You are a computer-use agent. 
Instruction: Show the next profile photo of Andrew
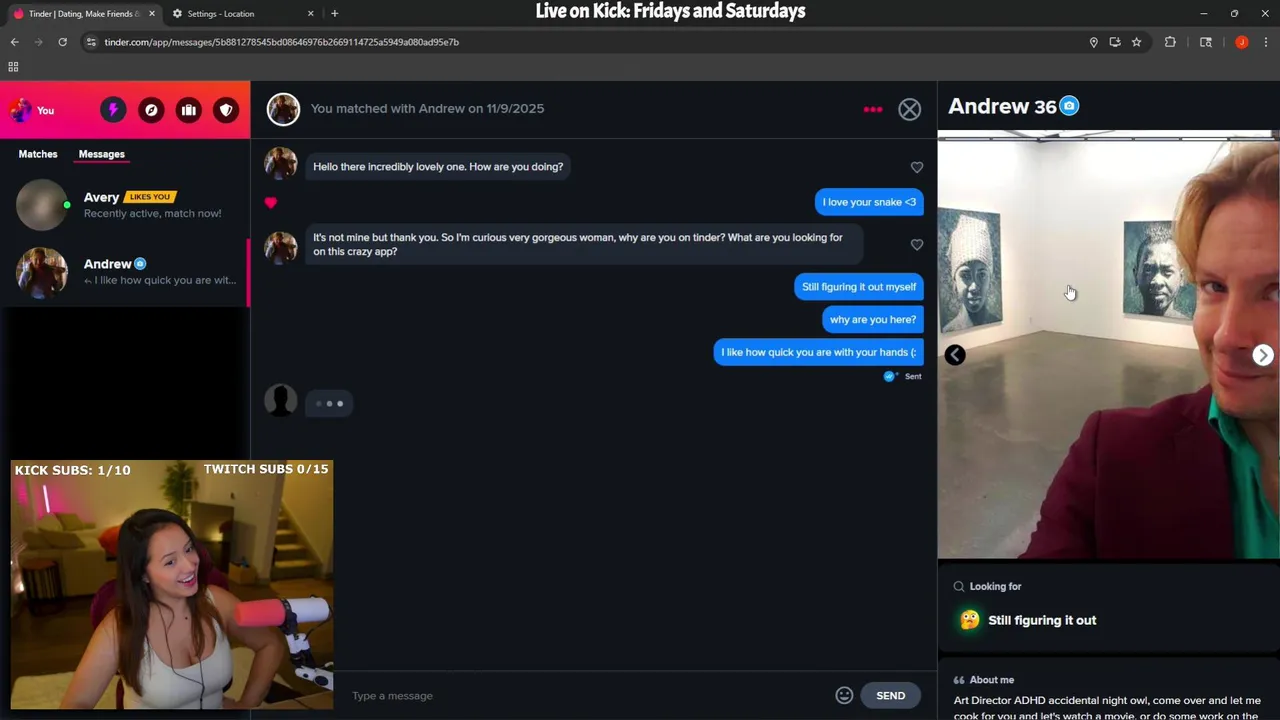coord(1263,355)
